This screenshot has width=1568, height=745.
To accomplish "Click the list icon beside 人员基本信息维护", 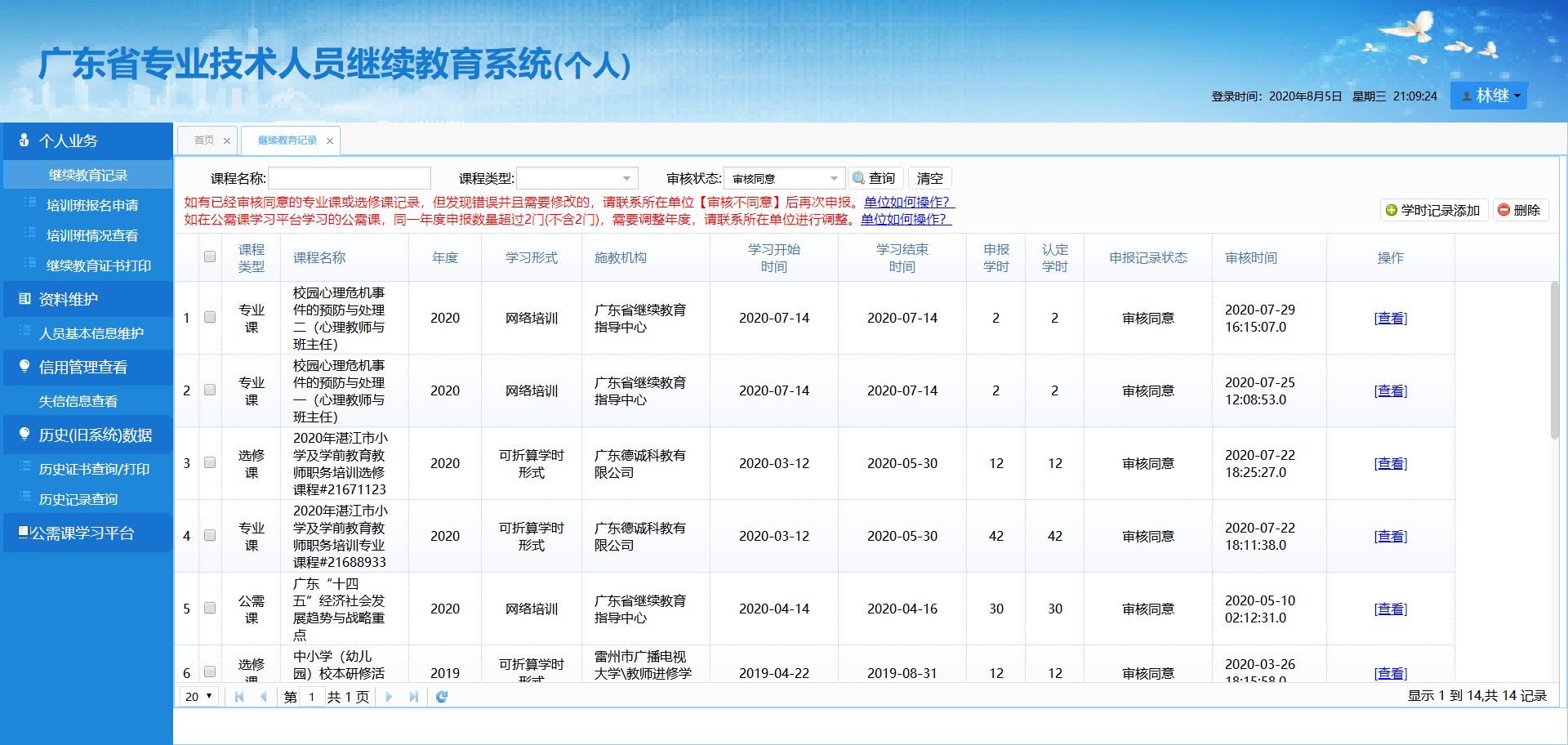I will pos(24,331).
